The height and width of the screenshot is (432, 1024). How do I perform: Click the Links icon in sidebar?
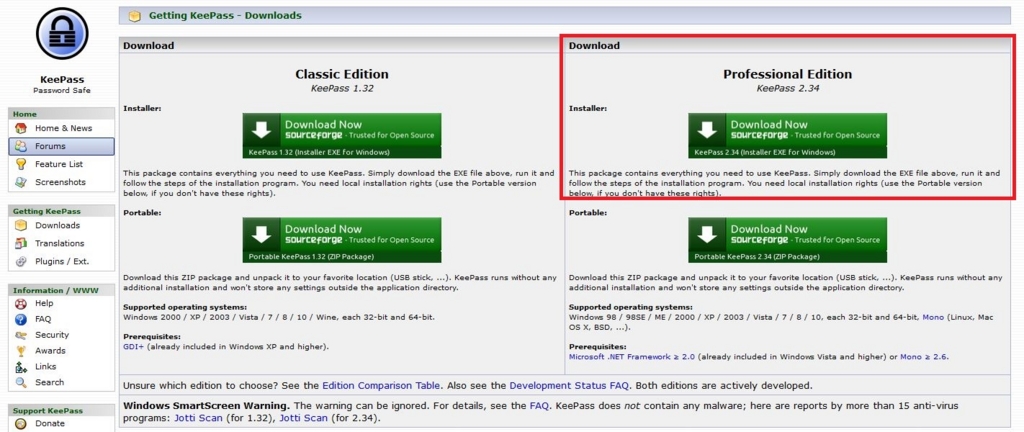[21, 367]
